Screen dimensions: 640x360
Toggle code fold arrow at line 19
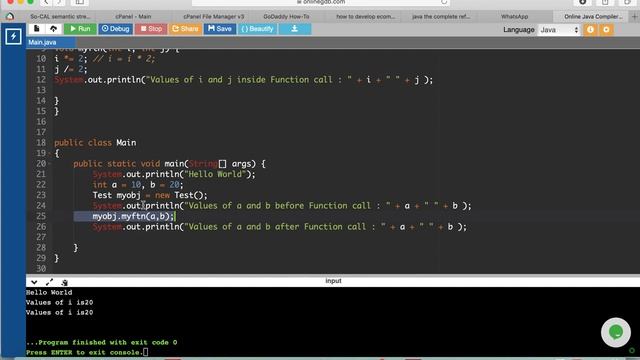(x=49, y=153)
